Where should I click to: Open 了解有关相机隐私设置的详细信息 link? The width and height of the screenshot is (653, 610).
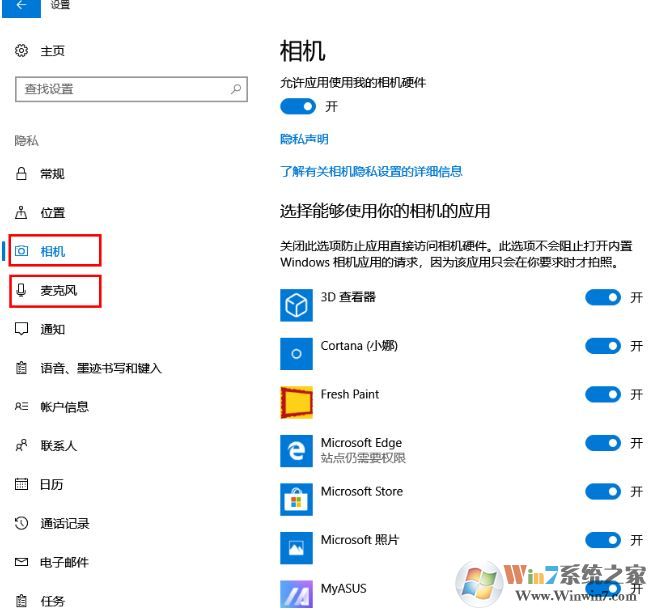(371, 171)
